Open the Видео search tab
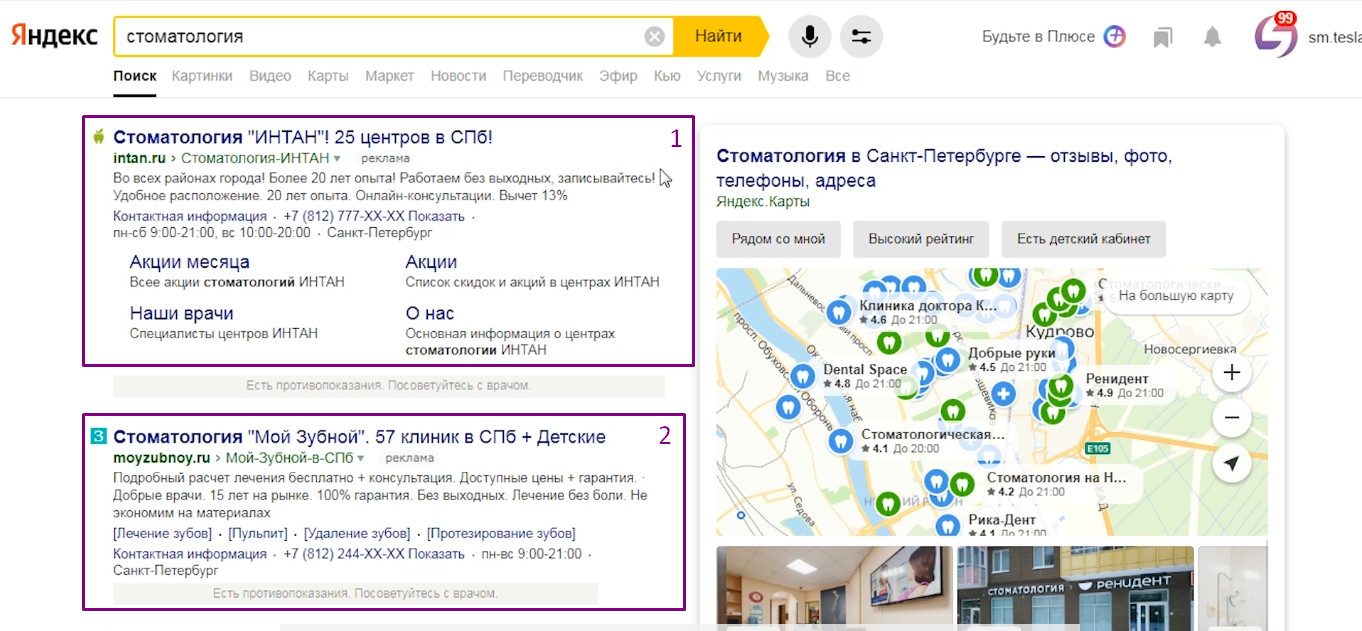 point(270,76)
